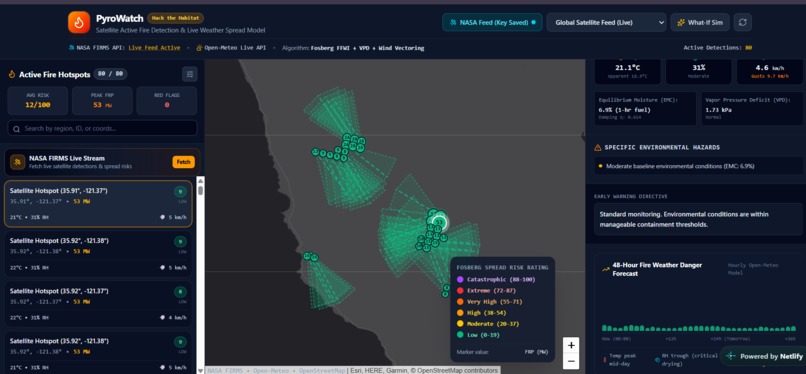
Task: Open the hotspot filter settings icon
Action: 190,74
